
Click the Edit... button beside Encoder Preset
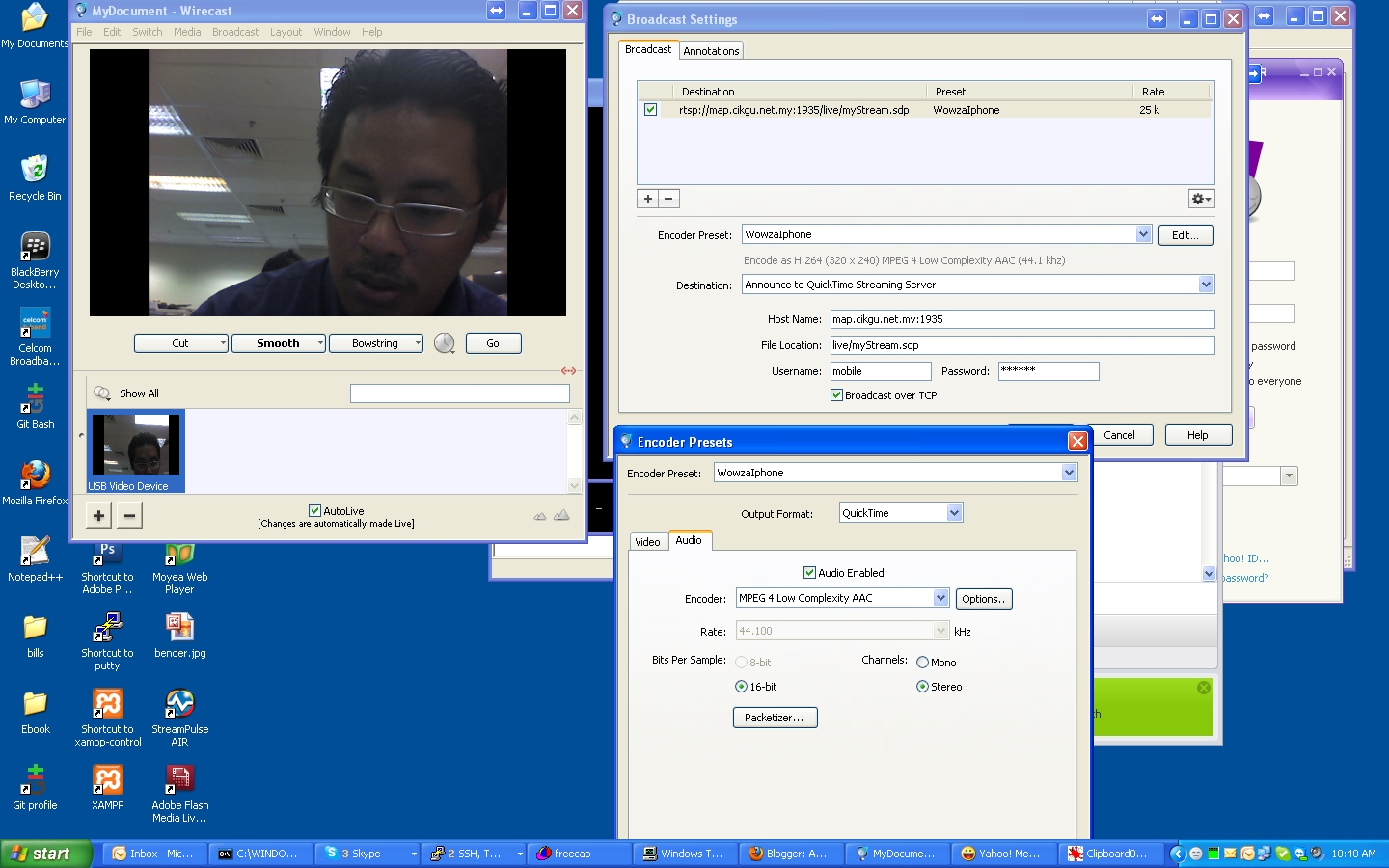(1185, 235)
